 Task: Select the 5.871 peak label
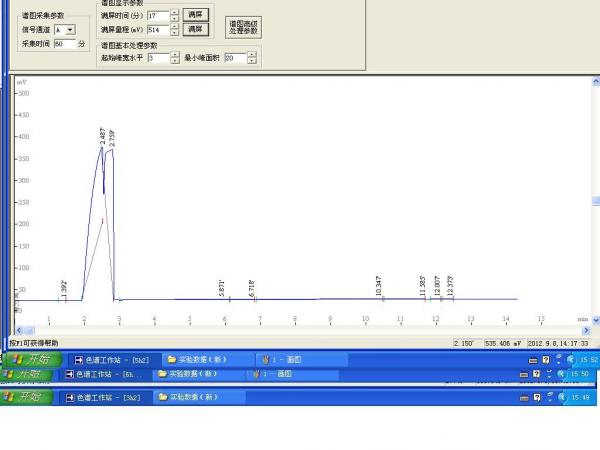(222, 288)
